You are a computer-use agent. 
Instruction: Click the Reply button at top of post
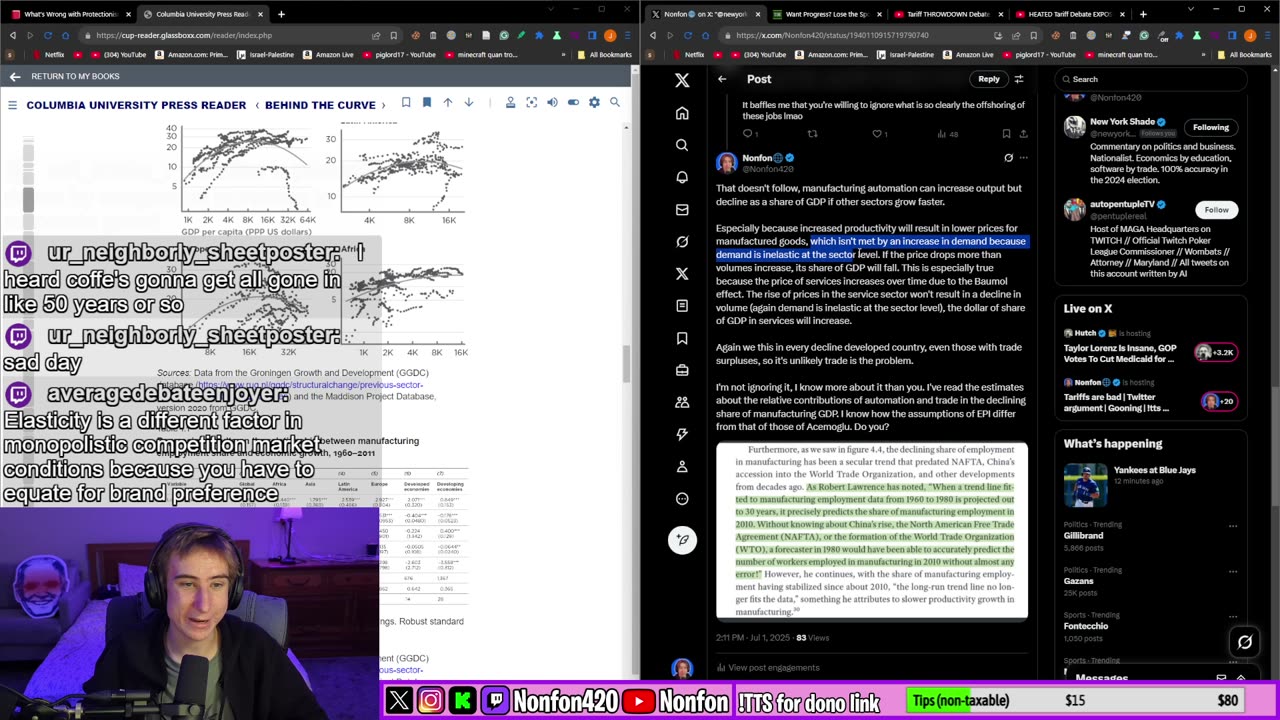tap(989, 79)
